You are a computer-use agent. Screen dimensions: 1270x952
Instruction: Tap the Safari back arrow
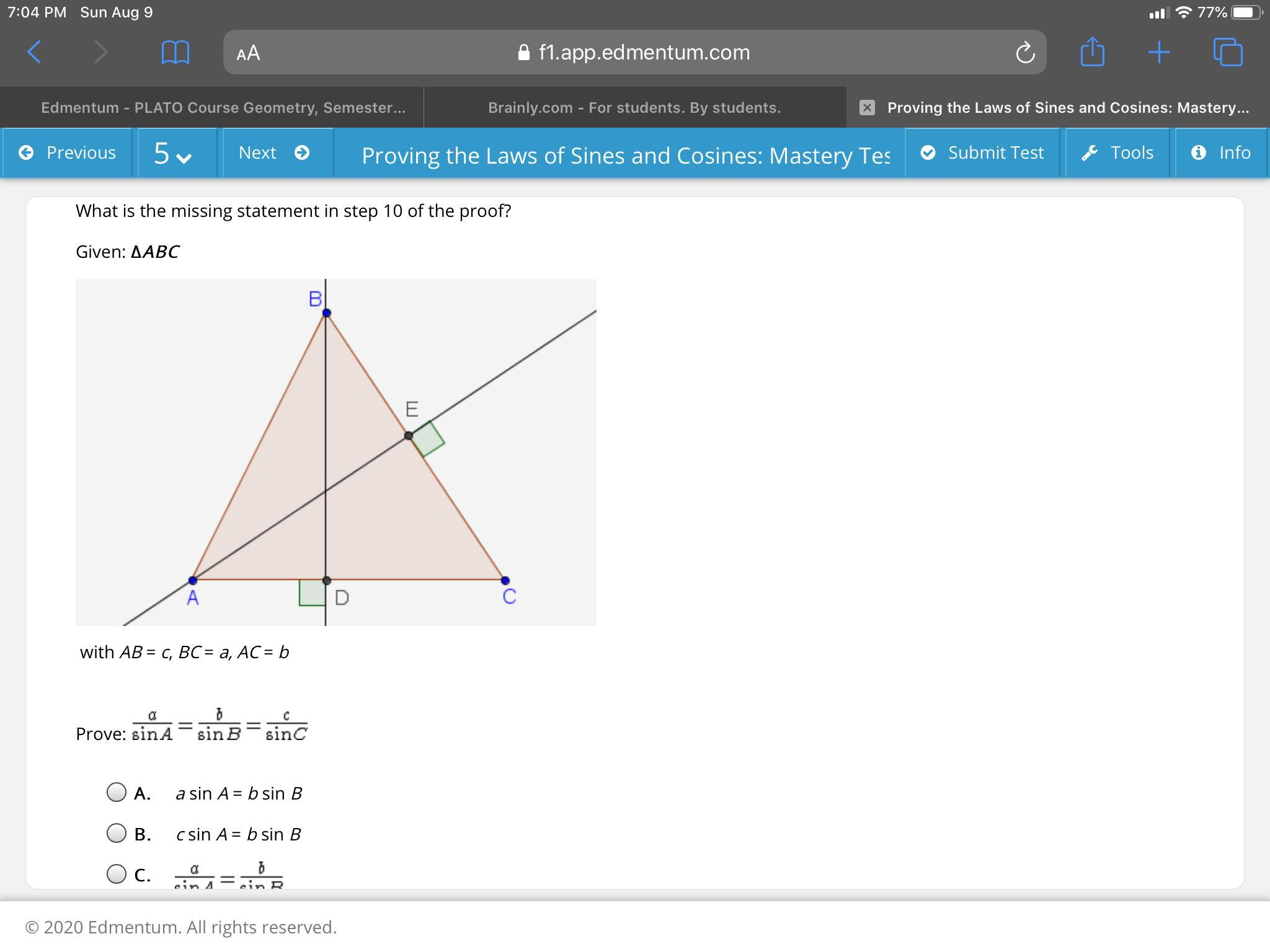pos(35,52)
